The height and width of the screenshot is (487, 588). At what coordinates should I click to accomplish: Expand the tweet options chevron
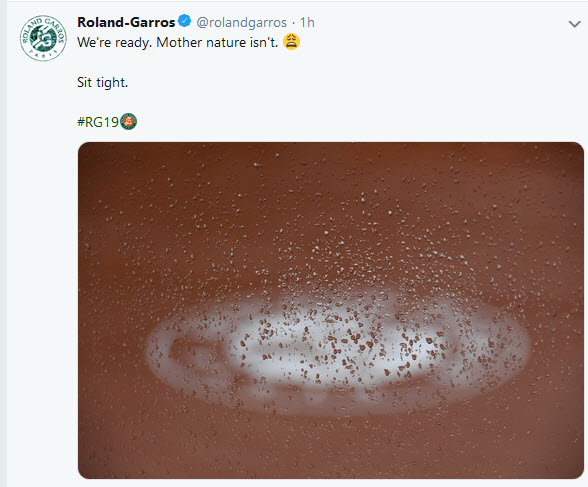[574, 24]
